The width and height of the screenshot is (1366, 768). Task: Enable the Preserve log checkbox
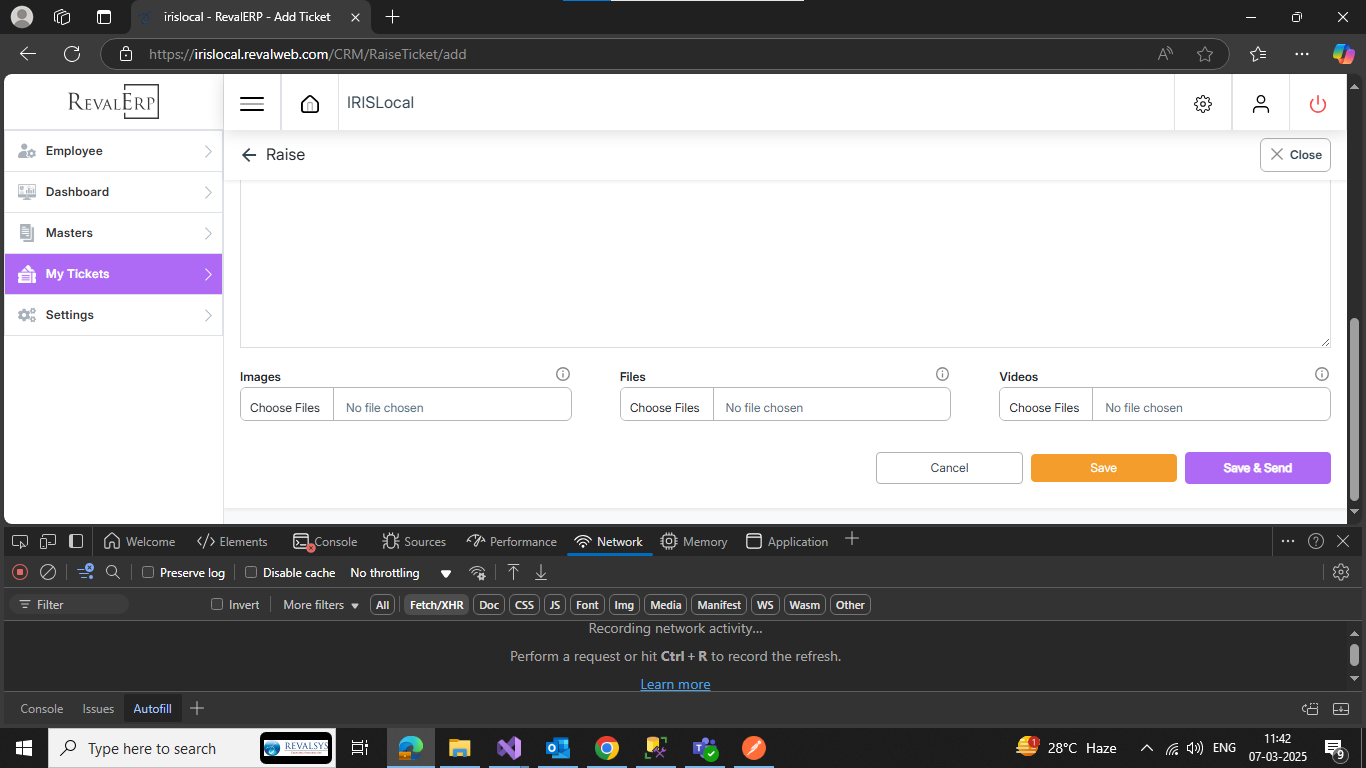coord(148,573)
